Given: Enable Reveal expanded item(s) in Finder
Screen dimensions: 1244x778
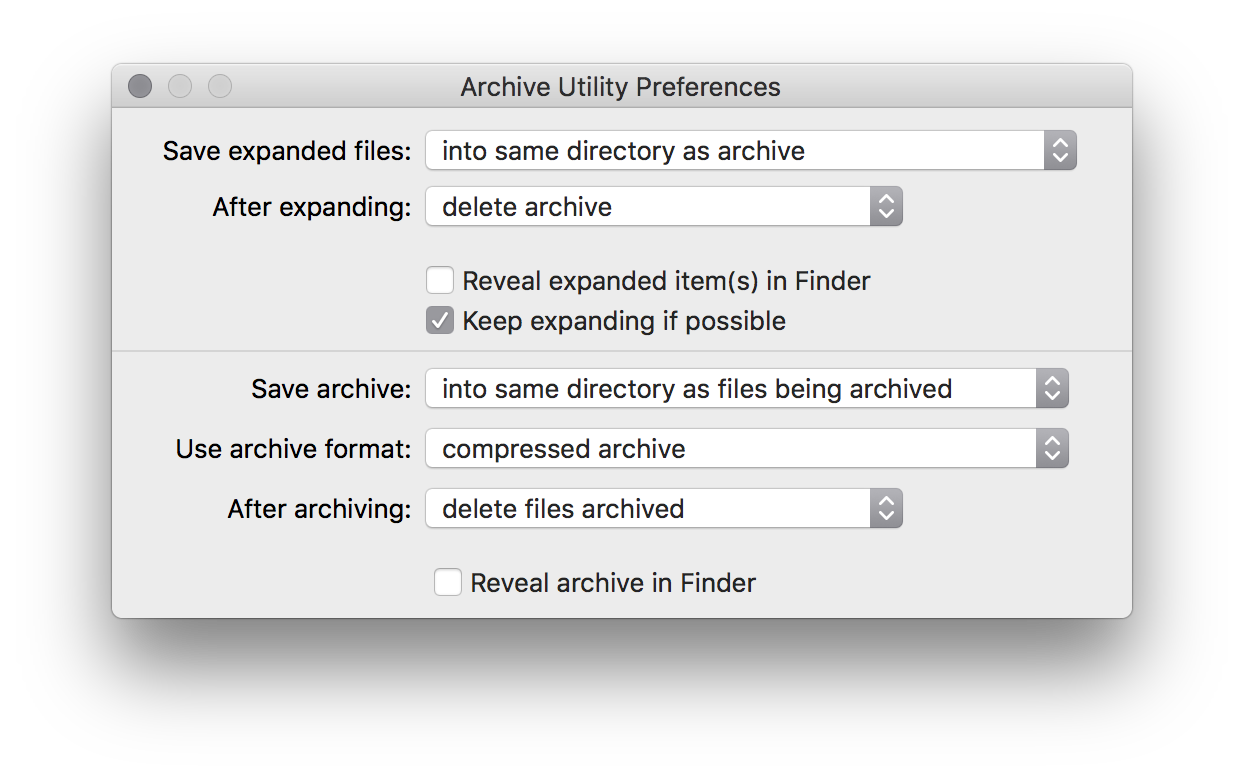Looking at the screenshot, I should coord(440,281).
